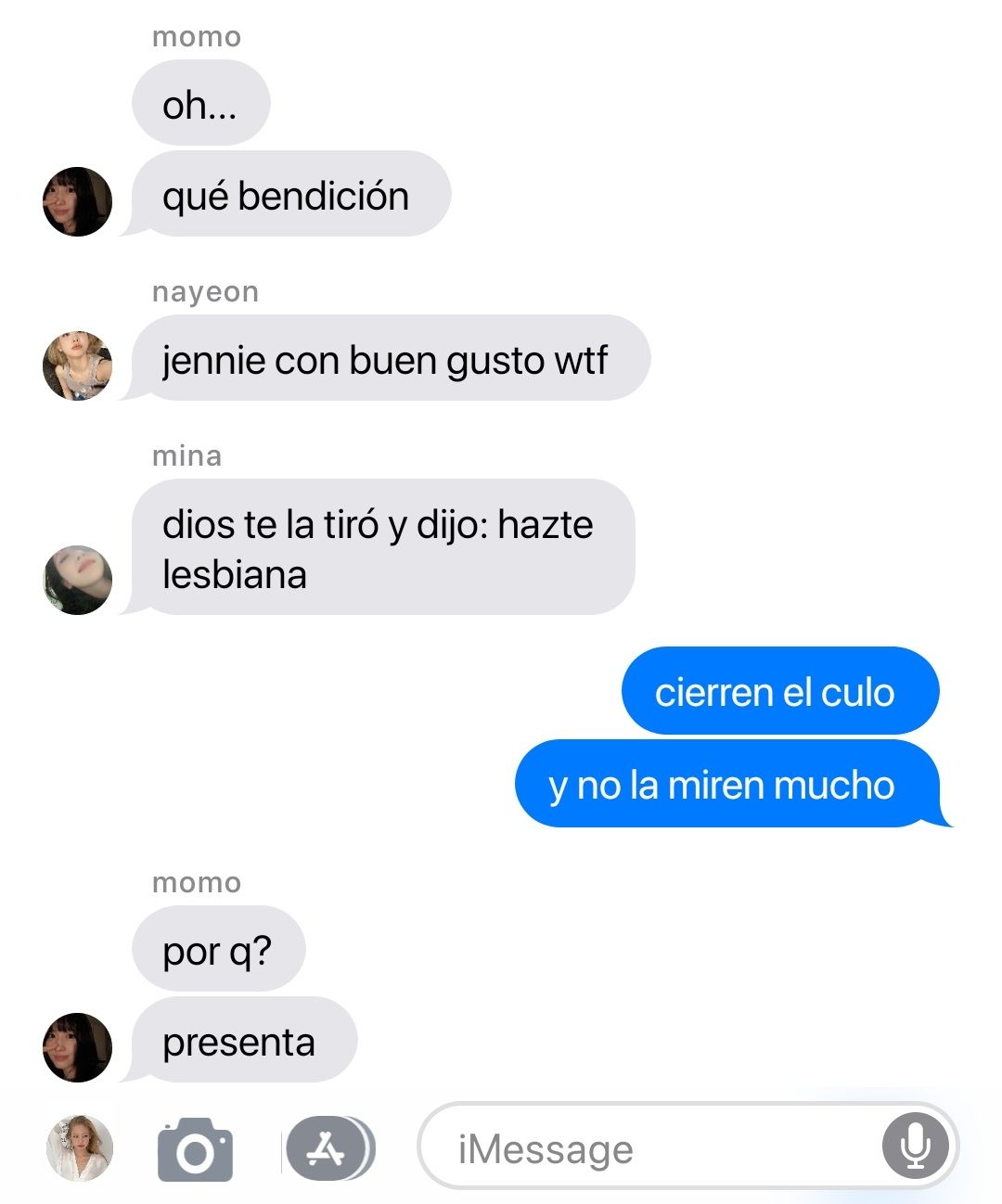Select the blue 'y no la miren mucho' bubble
Image resolution: width=1002 pixels, height=1204 pixels.
(731, 784)
